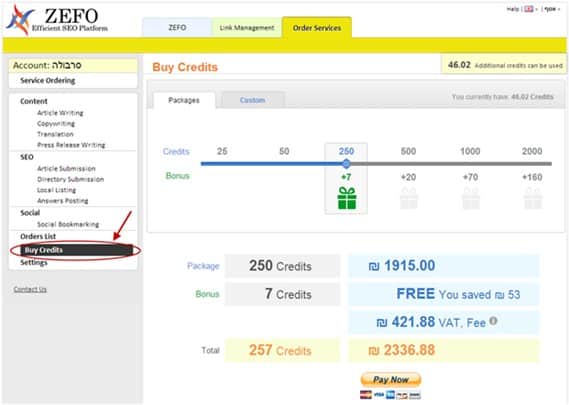Image resolution: width=569 pixels, height=405 pixels.
Task: Open Answers Posting under SEO
Action: tap(63, 201)
